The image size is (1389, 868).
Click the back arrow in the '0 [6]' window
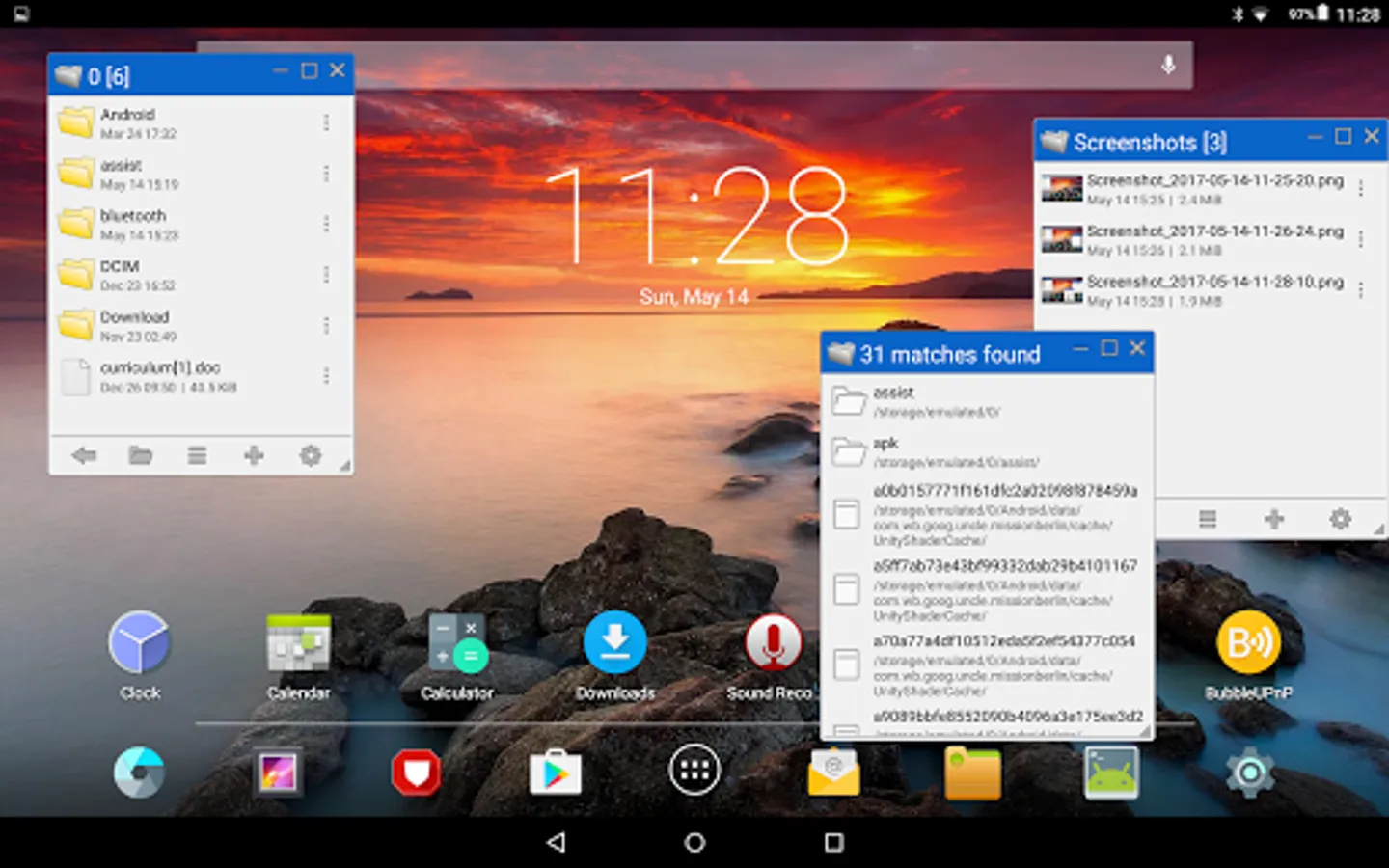[84, 455]
